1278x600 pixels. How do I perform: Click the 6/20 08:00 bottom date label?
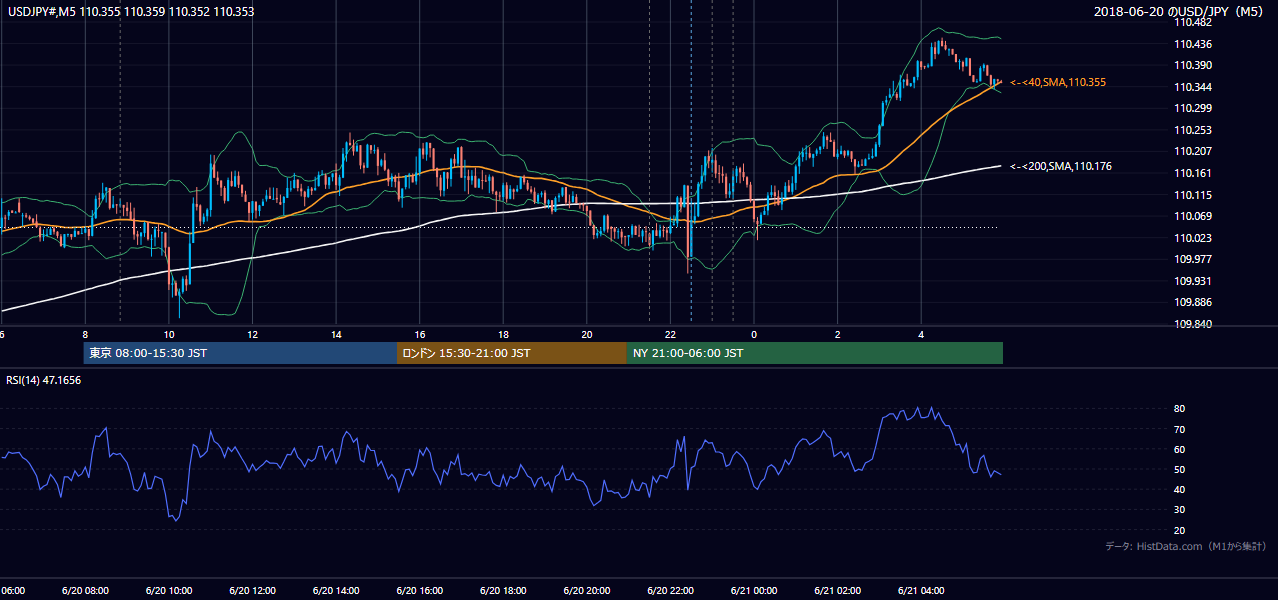click(85, 591)
